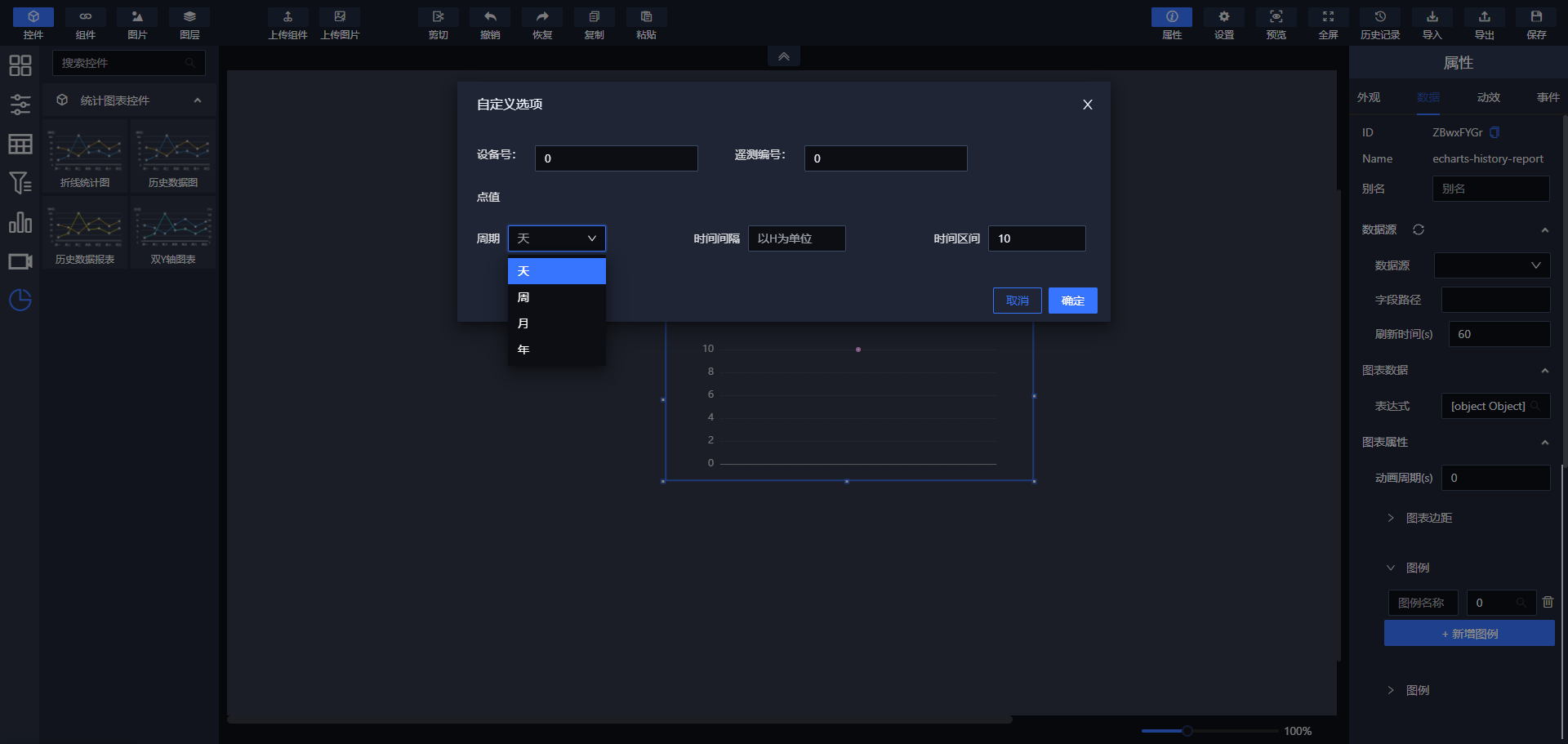Refresh the 数据源 section
Screen dimensions: 1568x744
point(1419,229)
